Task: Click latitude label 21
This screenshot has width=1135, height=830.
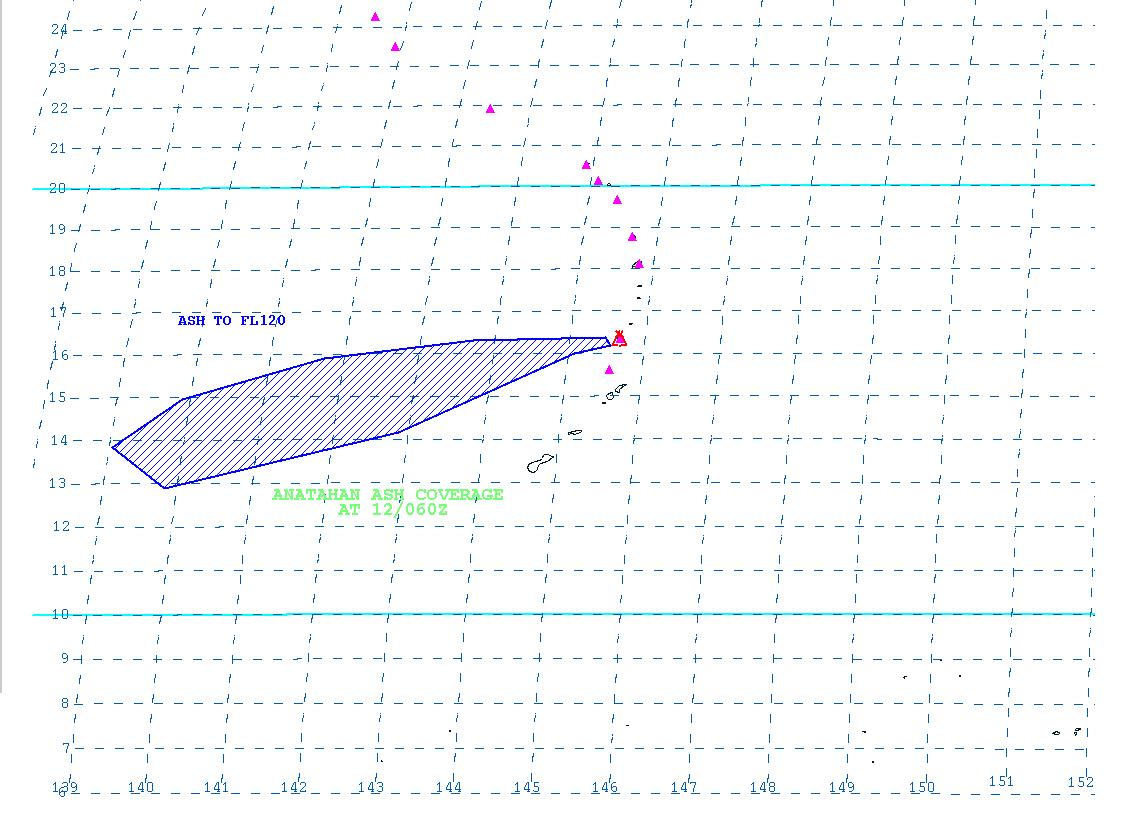Action: click(x=57, y=148)
